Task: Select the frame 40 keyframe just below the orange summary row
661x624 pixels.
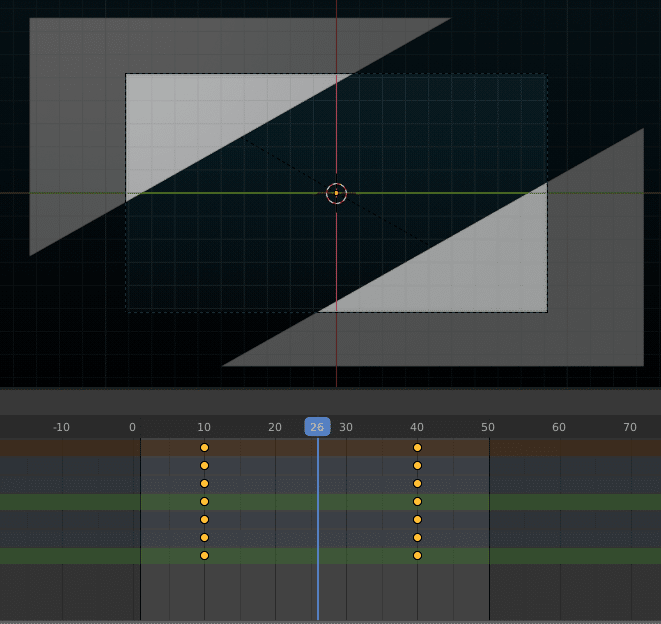Action: [417, 465]
